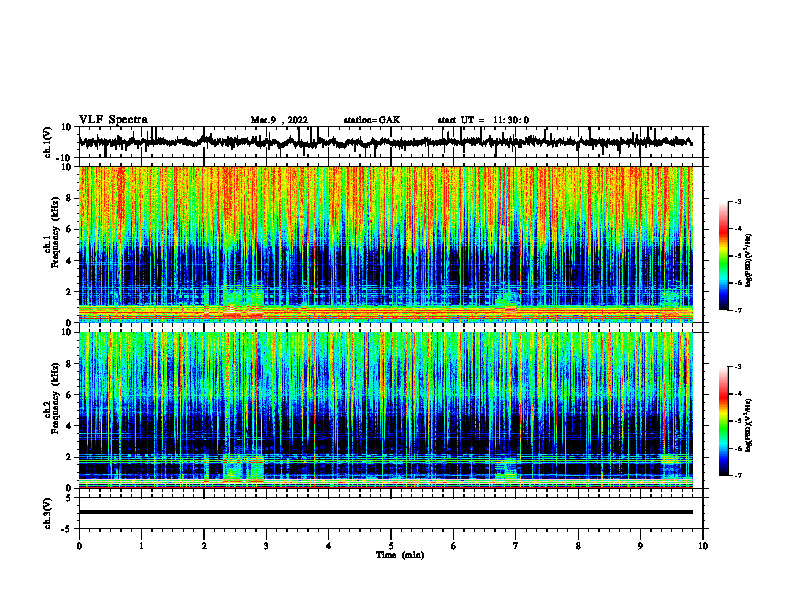The width and height of the screenshot is (792, 612).
Task: Click the flat black ch.3 signal line
Action: pyautogui.click(x=386, y=512)
